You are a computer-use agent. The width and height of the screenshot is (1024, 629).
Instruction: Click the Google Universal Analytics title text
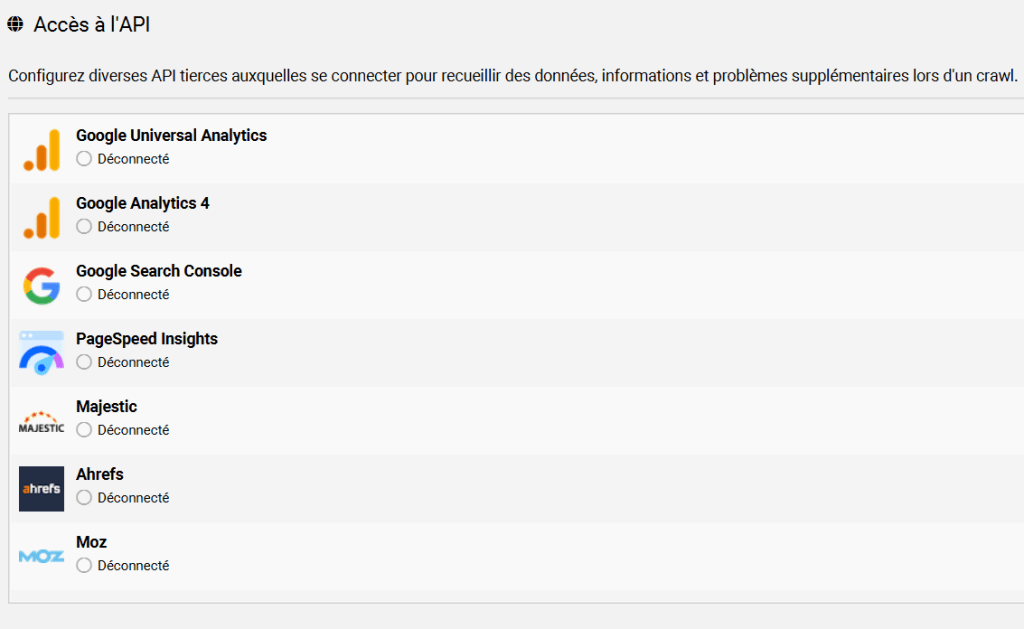[172, 135]
